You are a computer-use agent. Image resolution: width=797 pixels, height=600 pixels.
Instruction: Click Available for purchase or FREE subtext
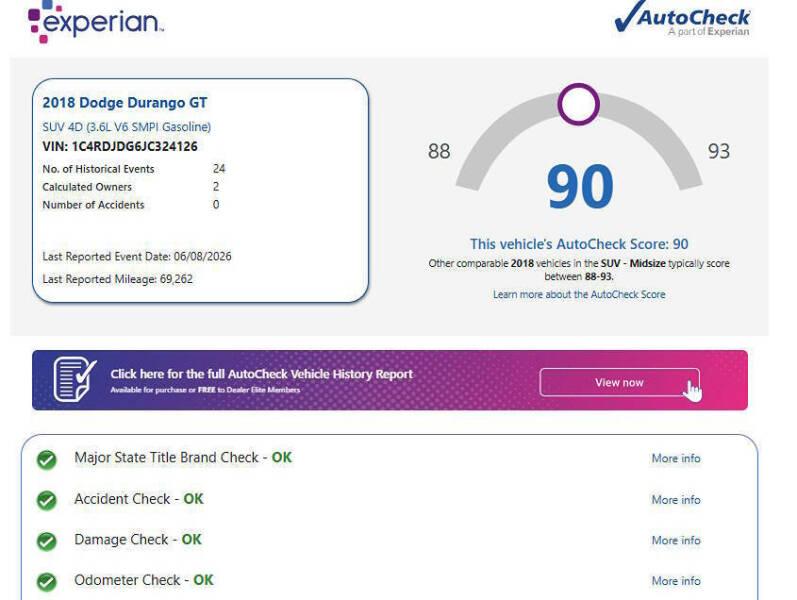click(205, 390)
